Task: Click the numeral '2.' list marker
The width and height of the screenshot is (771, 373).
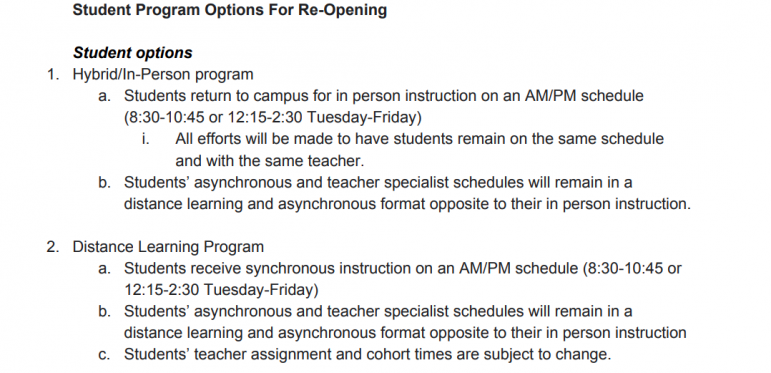Action: click(x=53, y=246)
